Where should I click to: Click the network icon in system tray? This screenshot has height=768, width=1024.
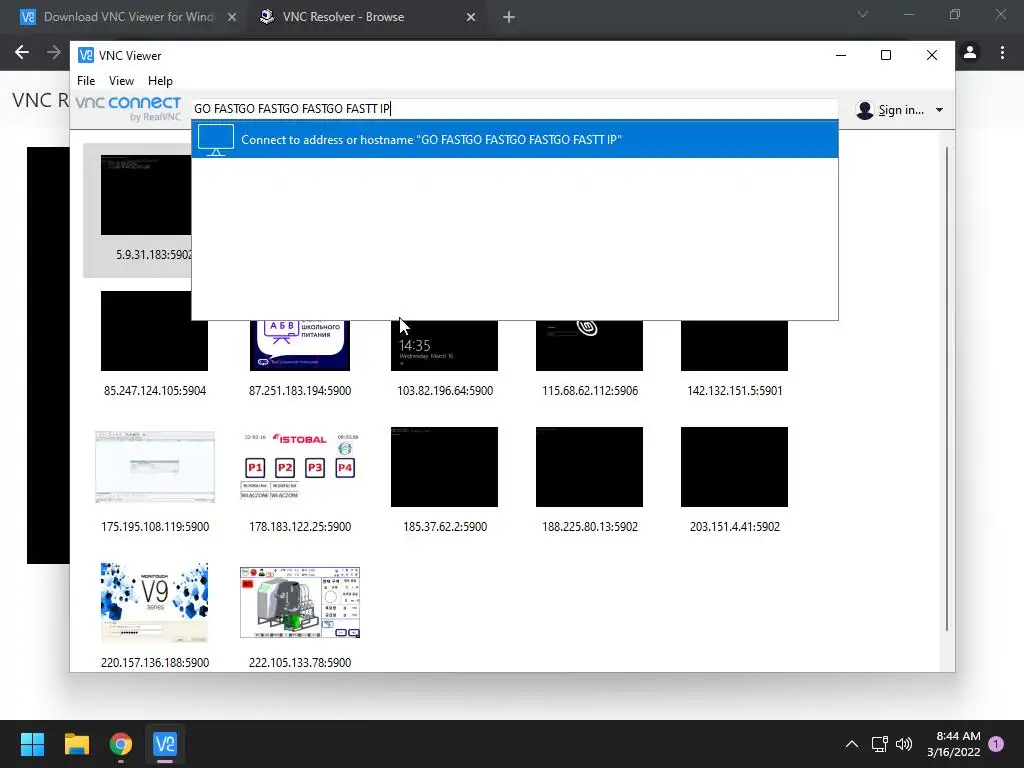(x=880, y=744)
